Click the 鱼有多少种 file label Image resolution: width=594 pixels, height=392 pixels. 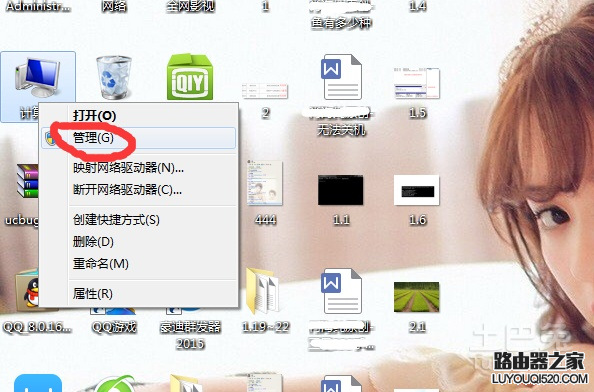tap(341, 23)
